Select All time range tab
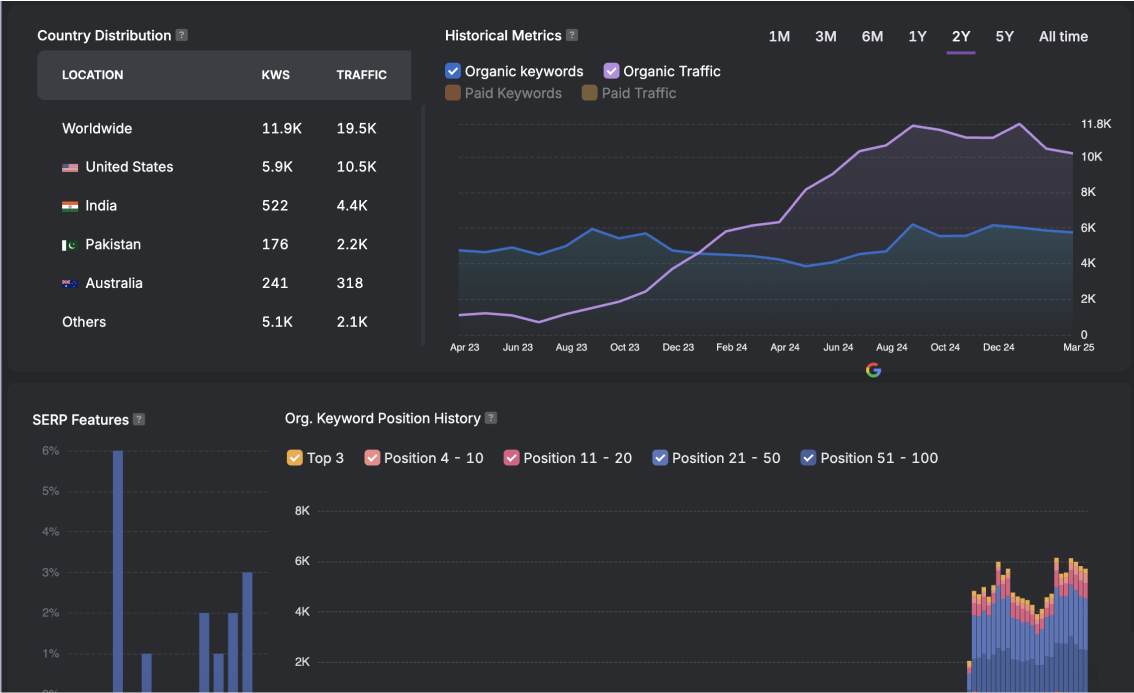The width and height of the screenshot is (1134, 693). (1063, 36)
